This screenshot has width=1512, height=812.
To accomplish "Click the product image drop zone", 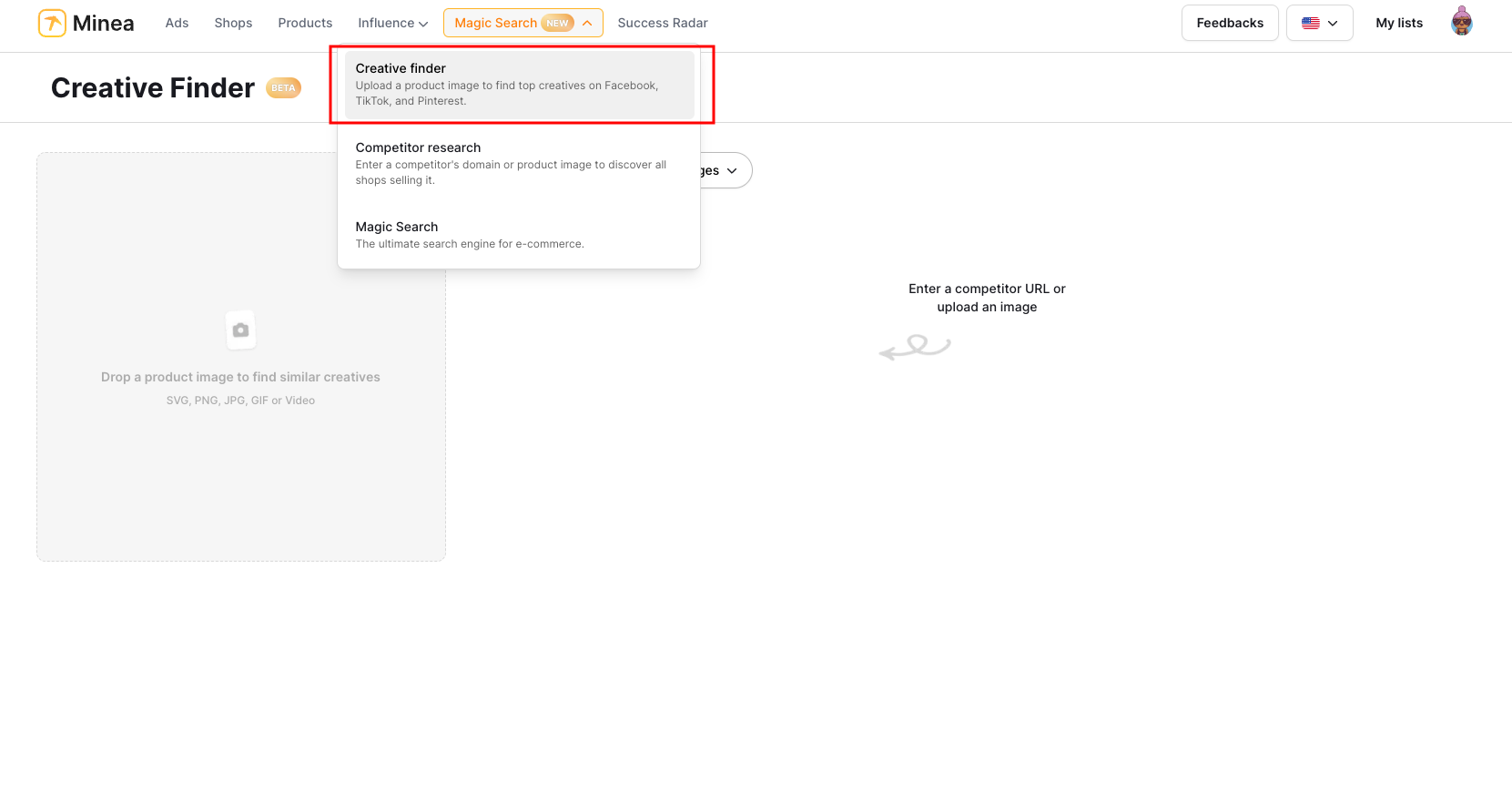I will click(240, 455).
